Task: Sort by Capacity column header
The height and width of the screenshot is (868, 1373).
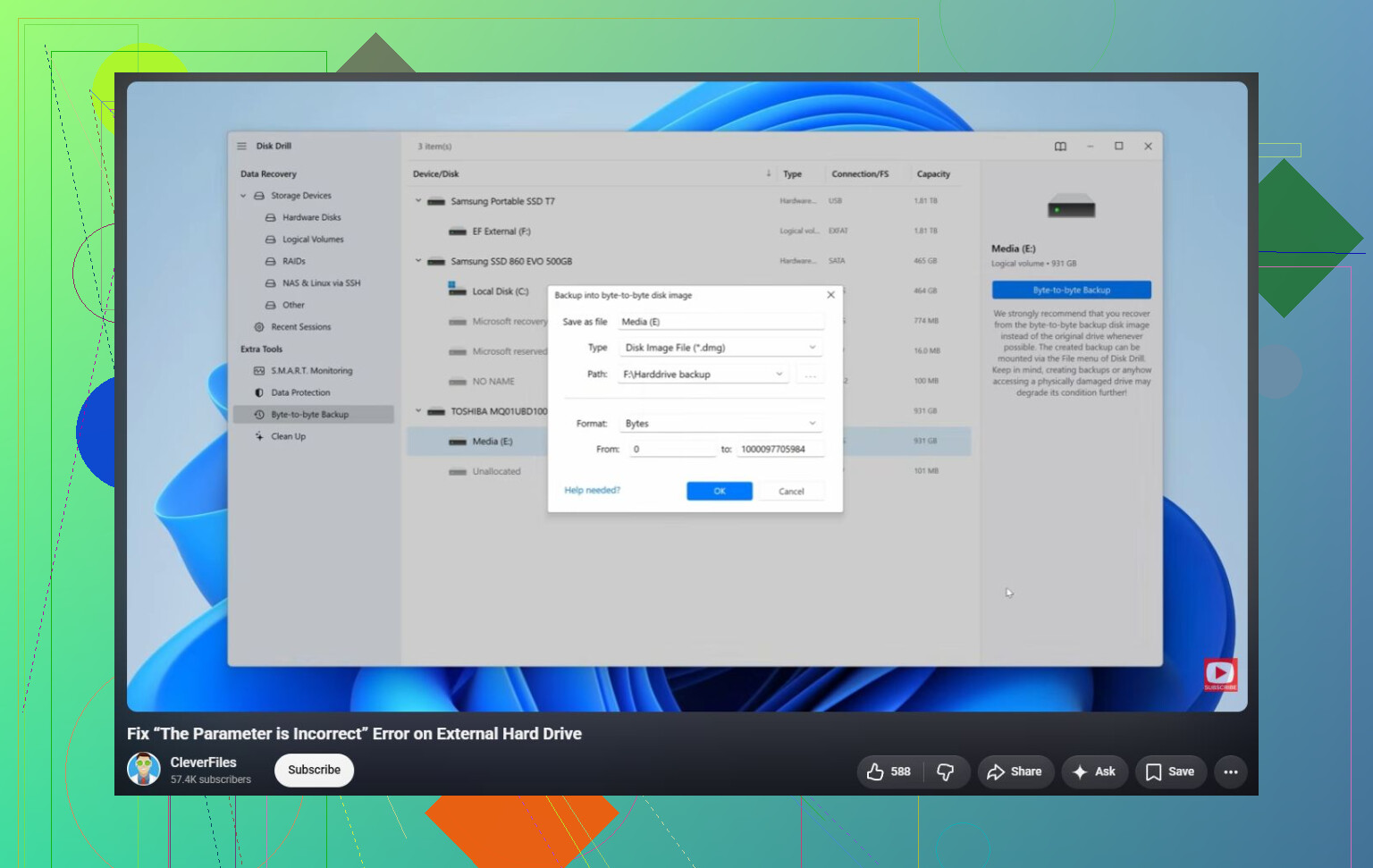Action: pyautogui.click(x=933, y=174)
